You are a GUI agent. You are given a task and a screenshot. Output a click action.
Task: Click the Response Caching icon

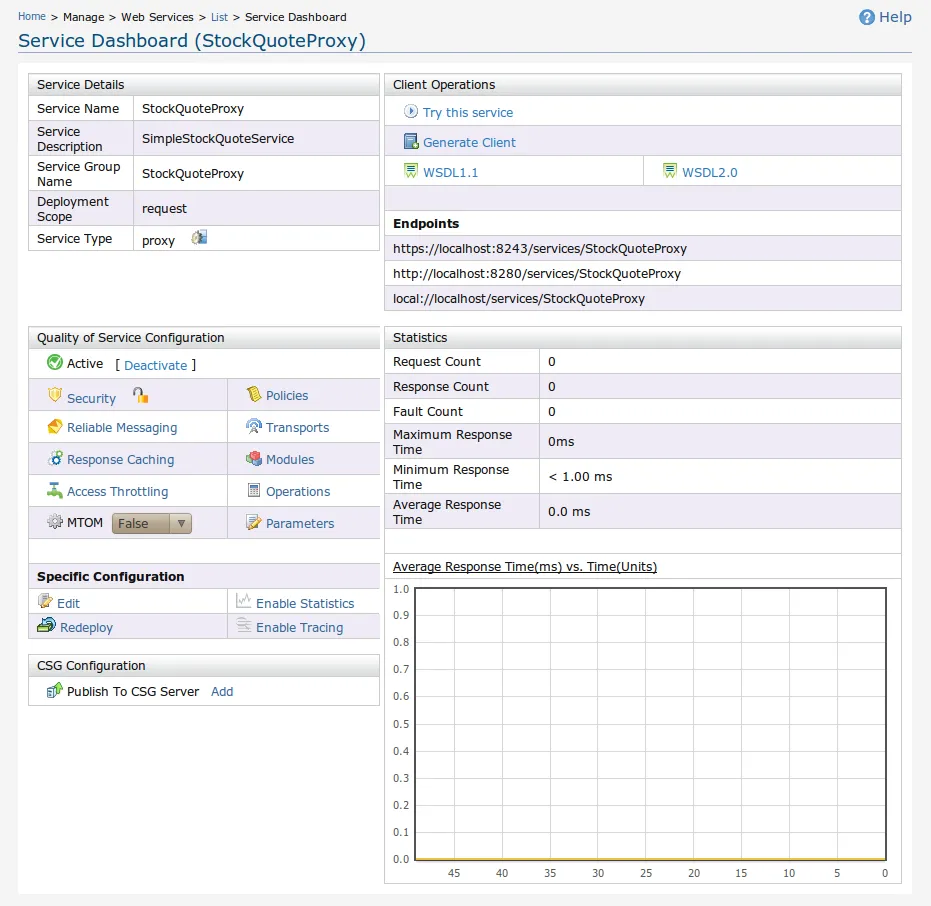(55, 459)
